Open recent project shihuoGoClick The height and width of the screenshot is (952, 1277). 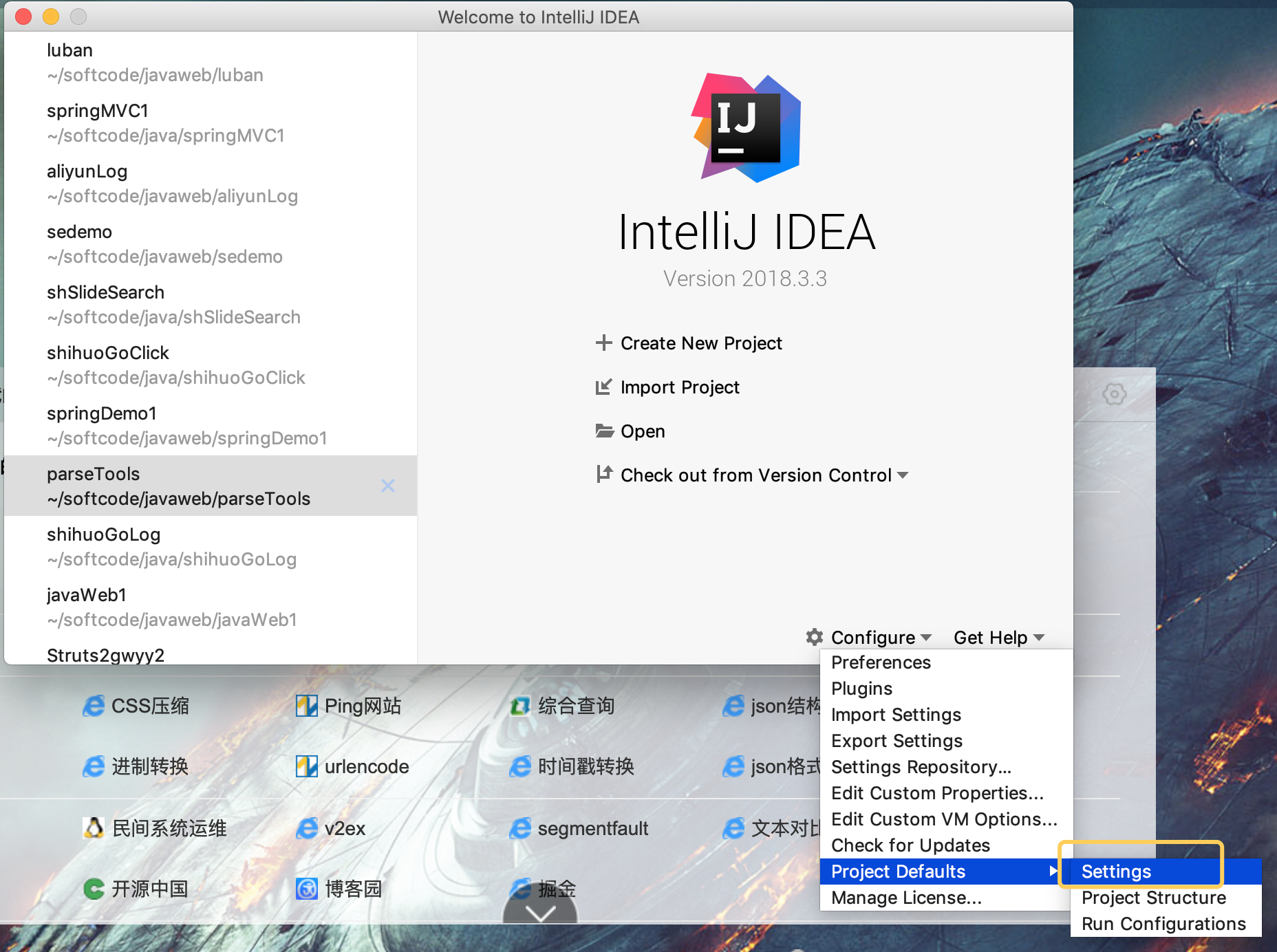point(211,365)
